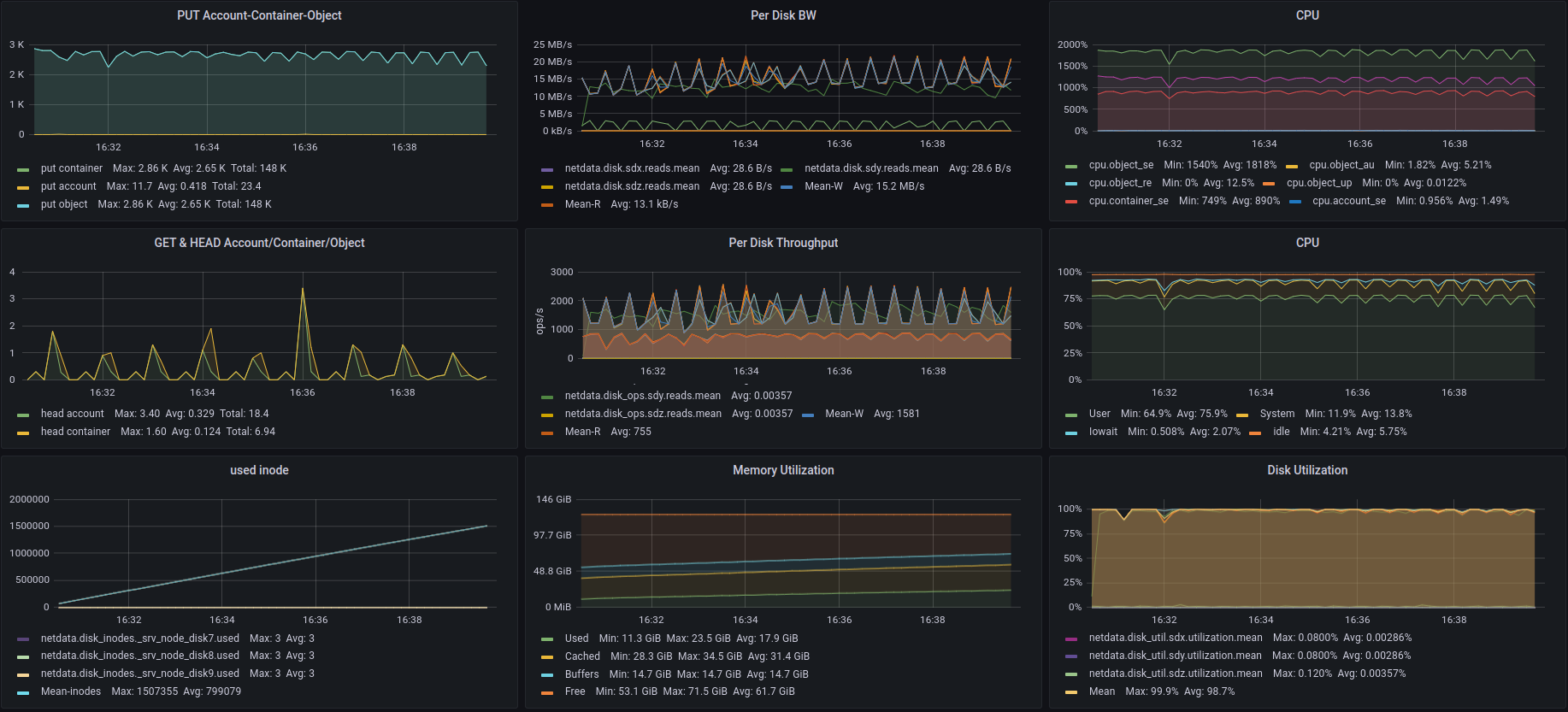Click the tallest spike in the GET & HEAD graph
Viewport: 1568px width, 712px height.
(x=303, y=290)
